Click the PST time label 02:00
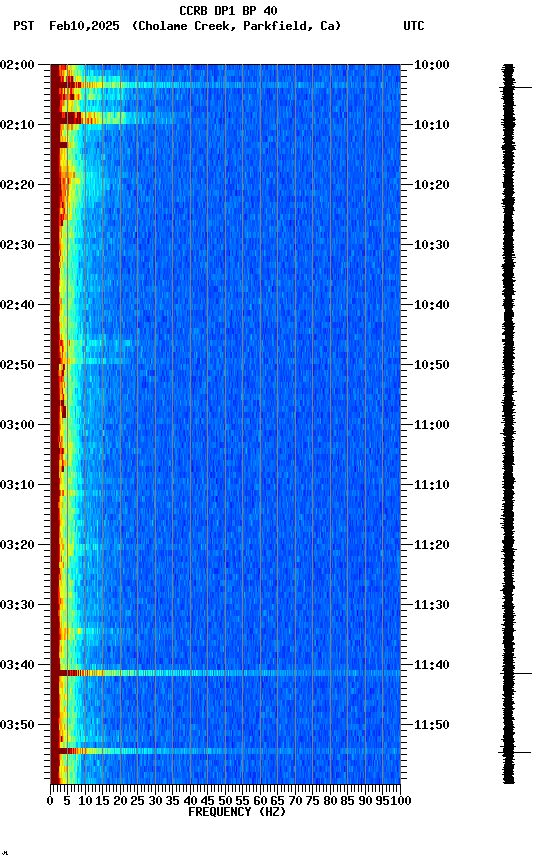552x864 pixels. (17, 65)
